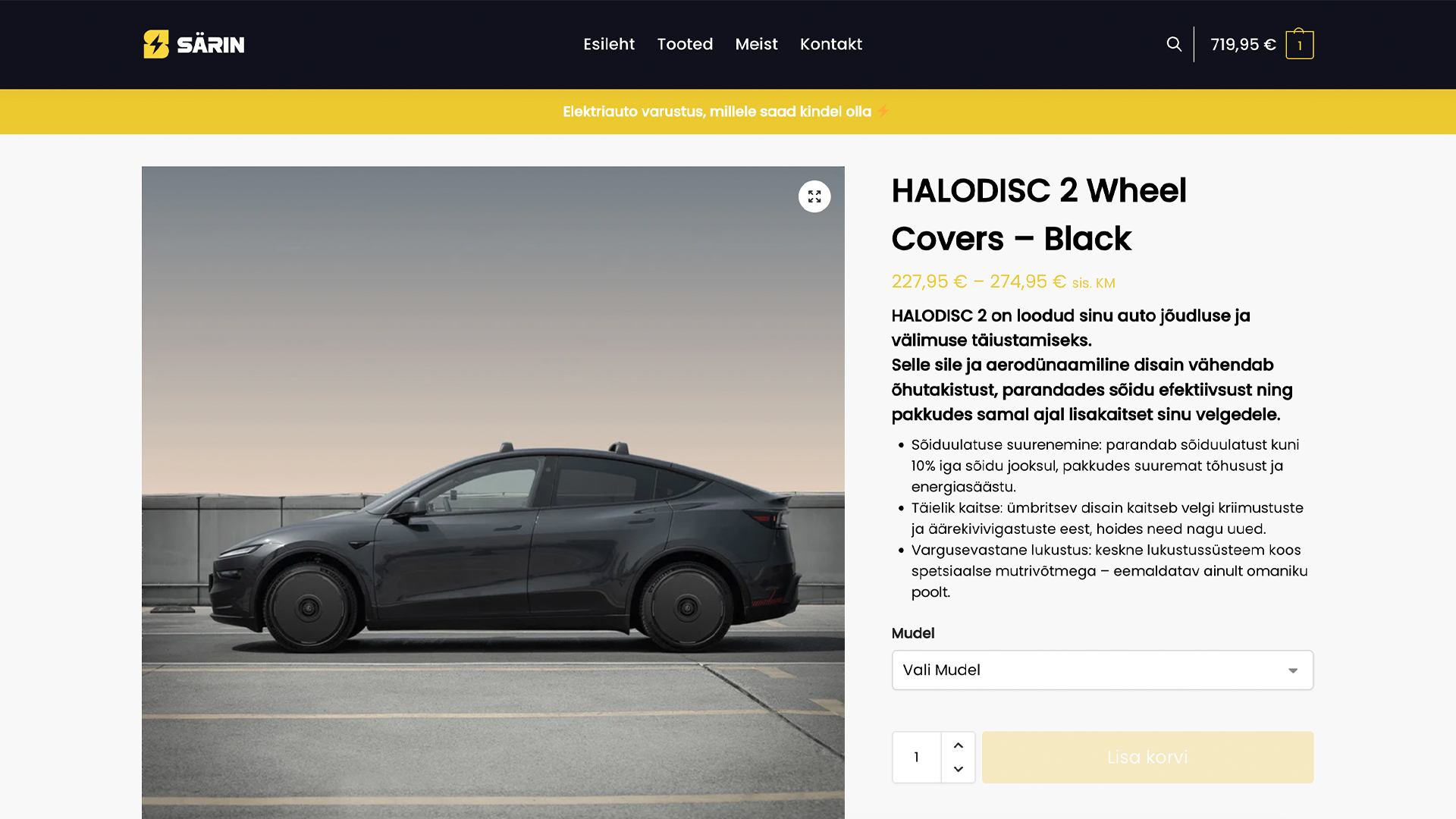
Task: Open the Vali Mudel dropdown
Action: 1103,670
